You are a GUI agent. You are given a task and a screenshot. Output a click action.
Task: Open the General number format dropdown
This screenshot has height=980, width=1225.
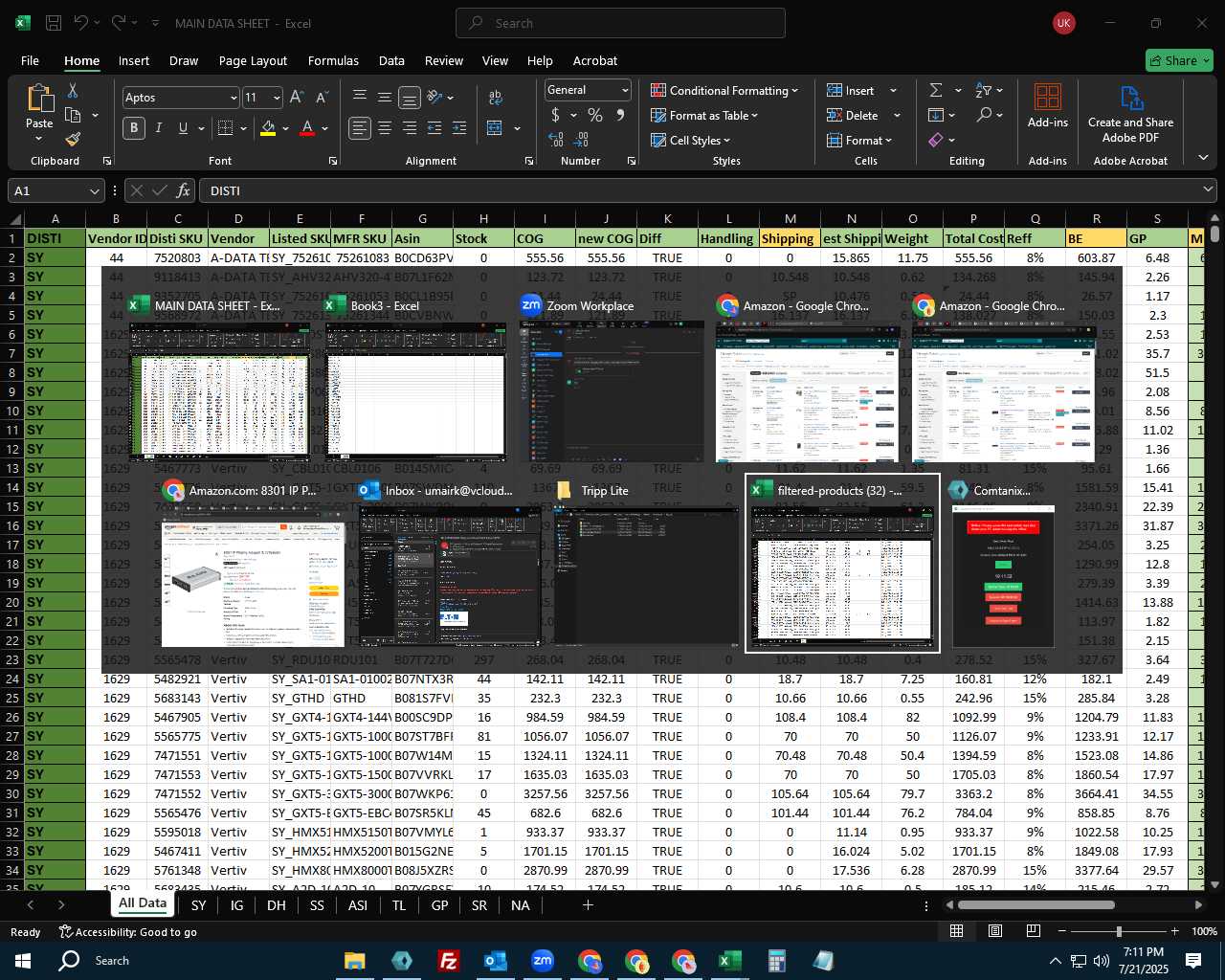[x=625, y=90]
